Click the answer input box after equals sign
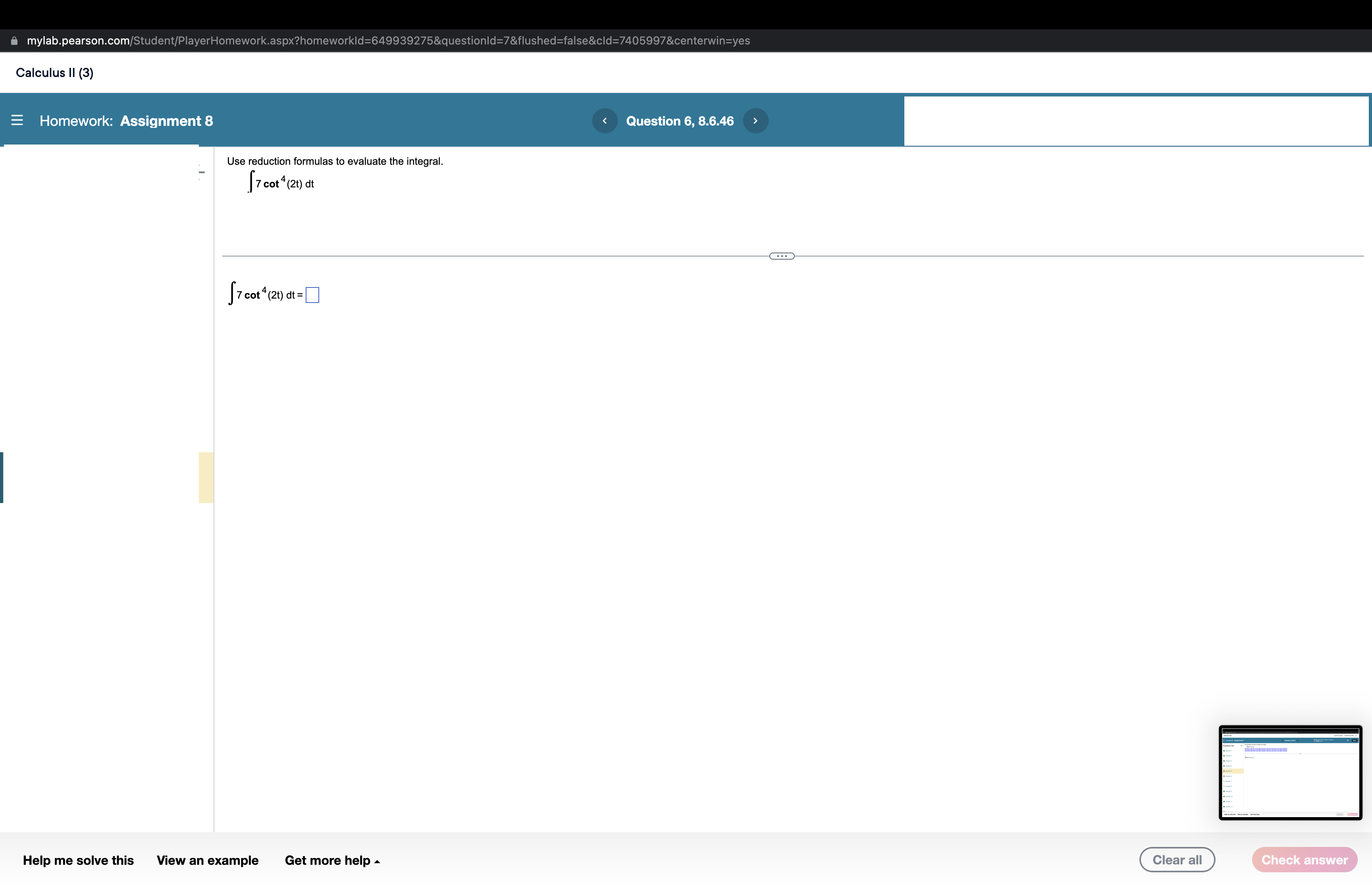 tap(312, 295)
